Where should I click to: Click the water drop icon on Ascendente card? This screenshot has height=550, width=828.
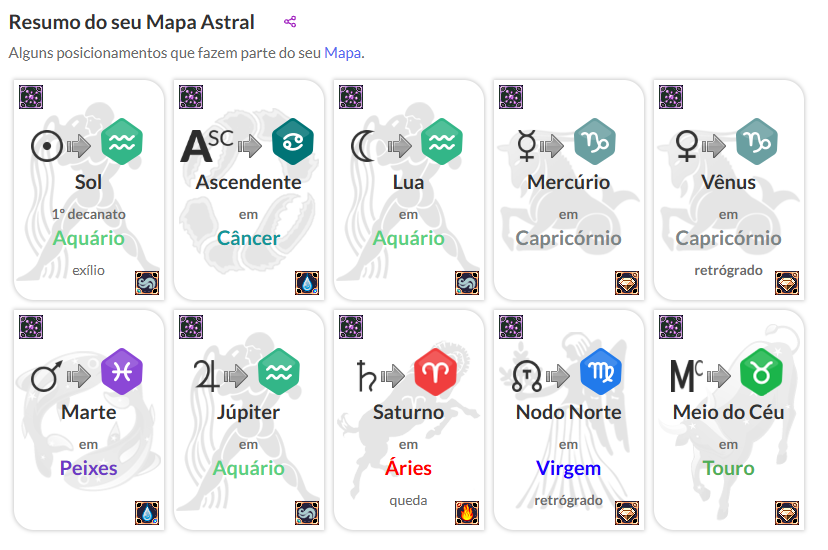307,283
